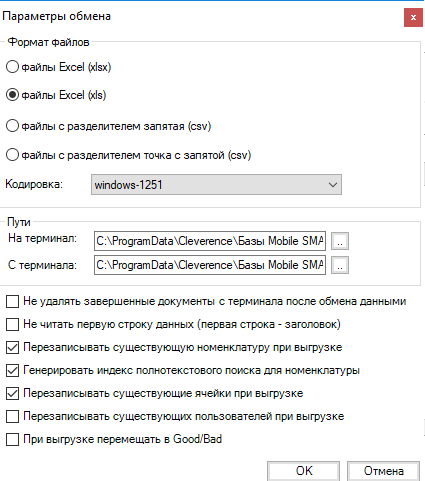The image size is (425, 481).
Task: Browse for the На терминал folder
Action: [340, 241]
